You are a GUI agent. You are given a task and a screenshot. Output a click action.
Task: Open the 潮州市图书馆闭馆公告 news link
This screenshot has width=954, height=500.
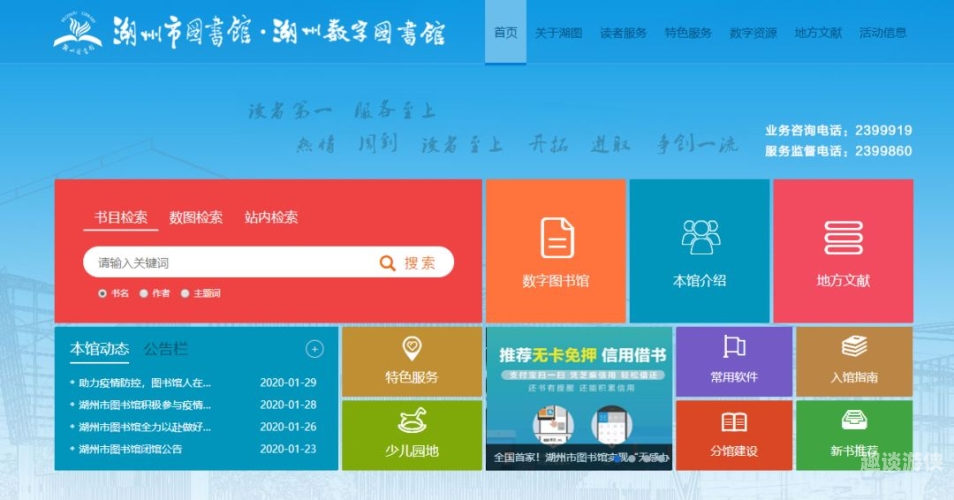pyautogui.click(x=130, y=449)
